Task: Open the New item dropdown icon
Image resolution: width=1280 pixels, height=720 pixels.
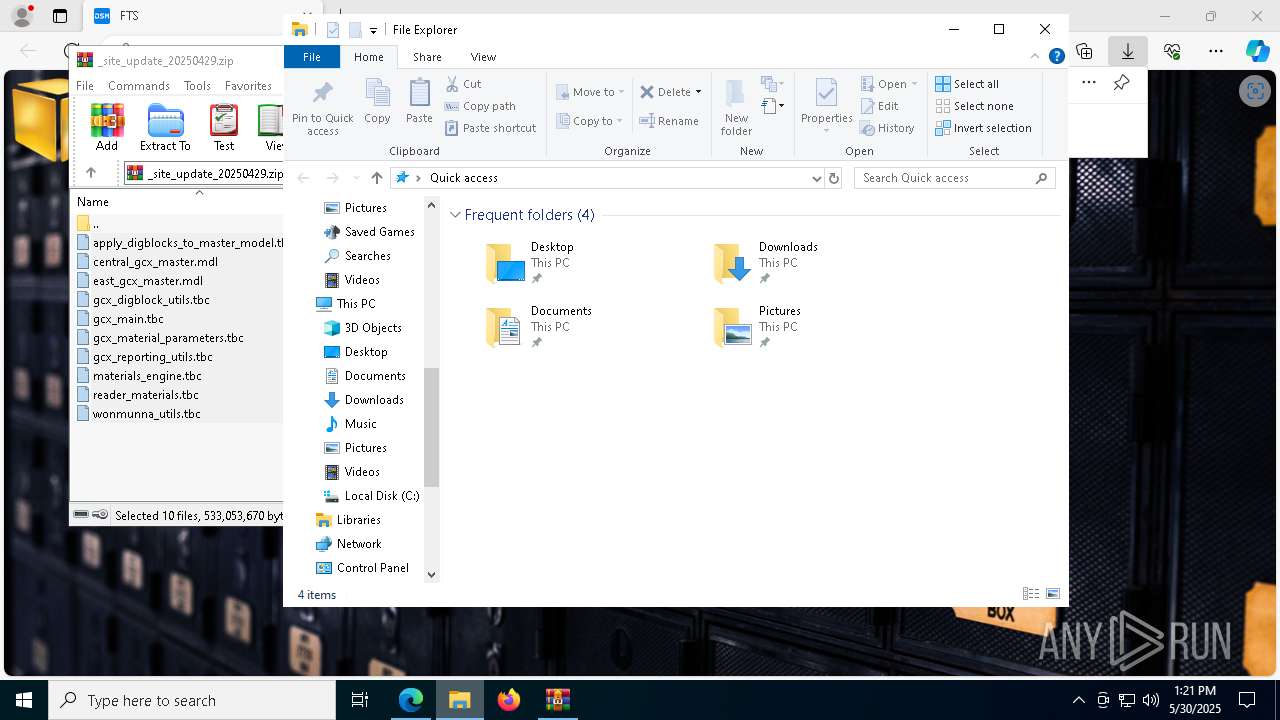Action: point(771,84)
